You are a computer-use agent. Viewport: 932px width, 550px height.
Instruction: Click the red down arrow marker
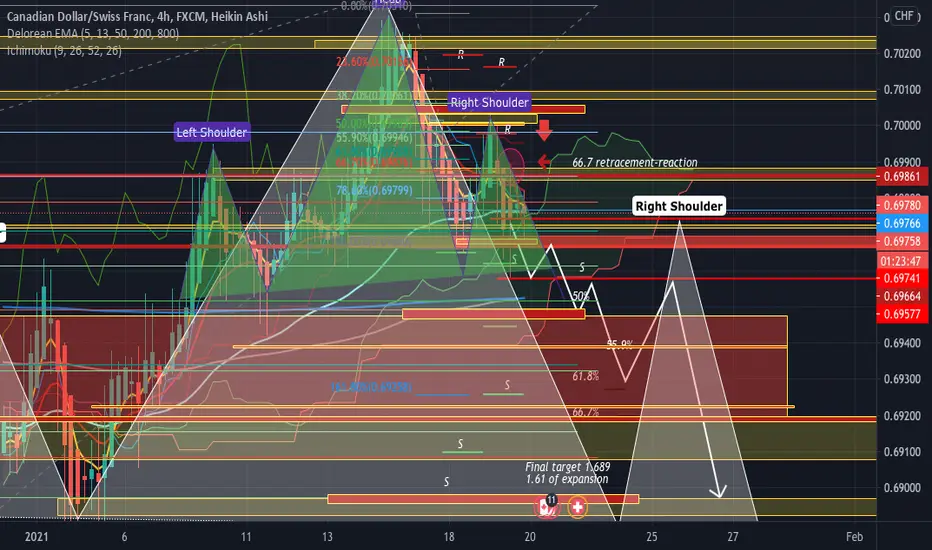(544, 130)
